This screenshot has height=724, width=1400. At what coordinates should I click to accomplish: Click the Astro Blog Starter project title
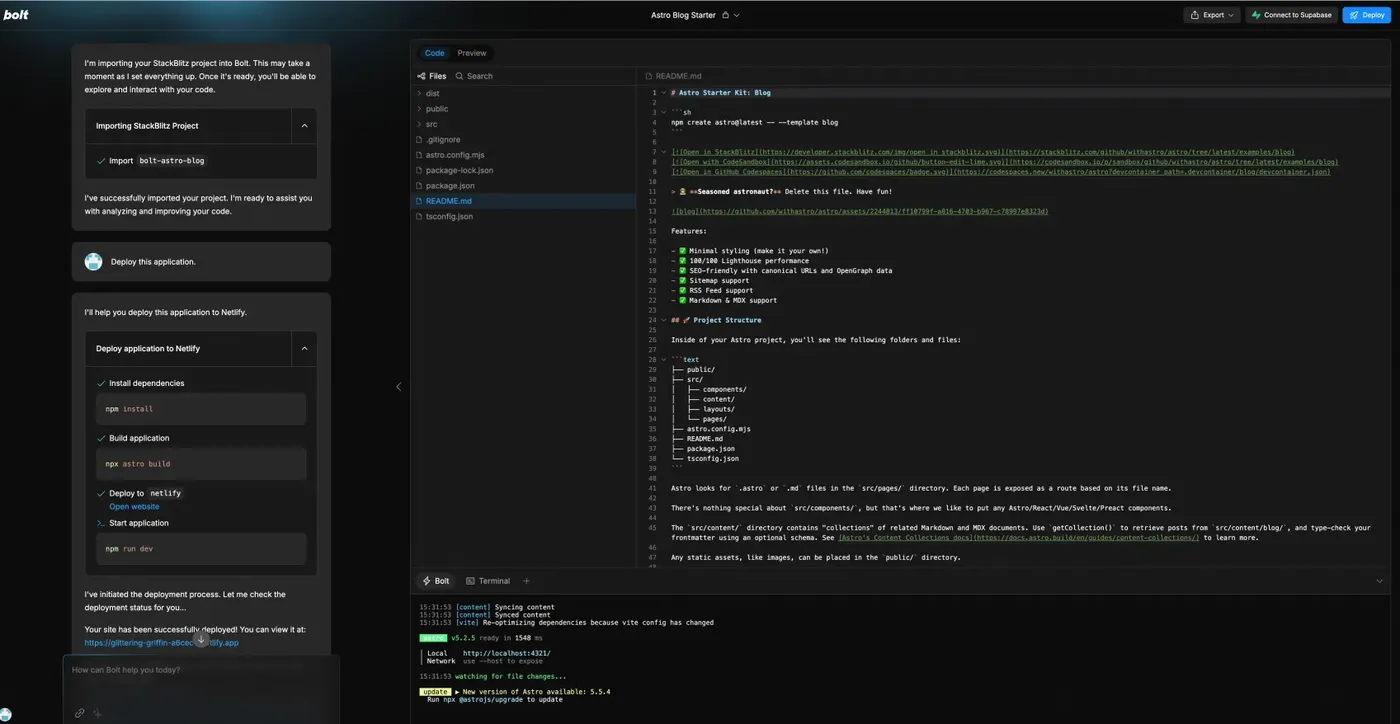684,15
